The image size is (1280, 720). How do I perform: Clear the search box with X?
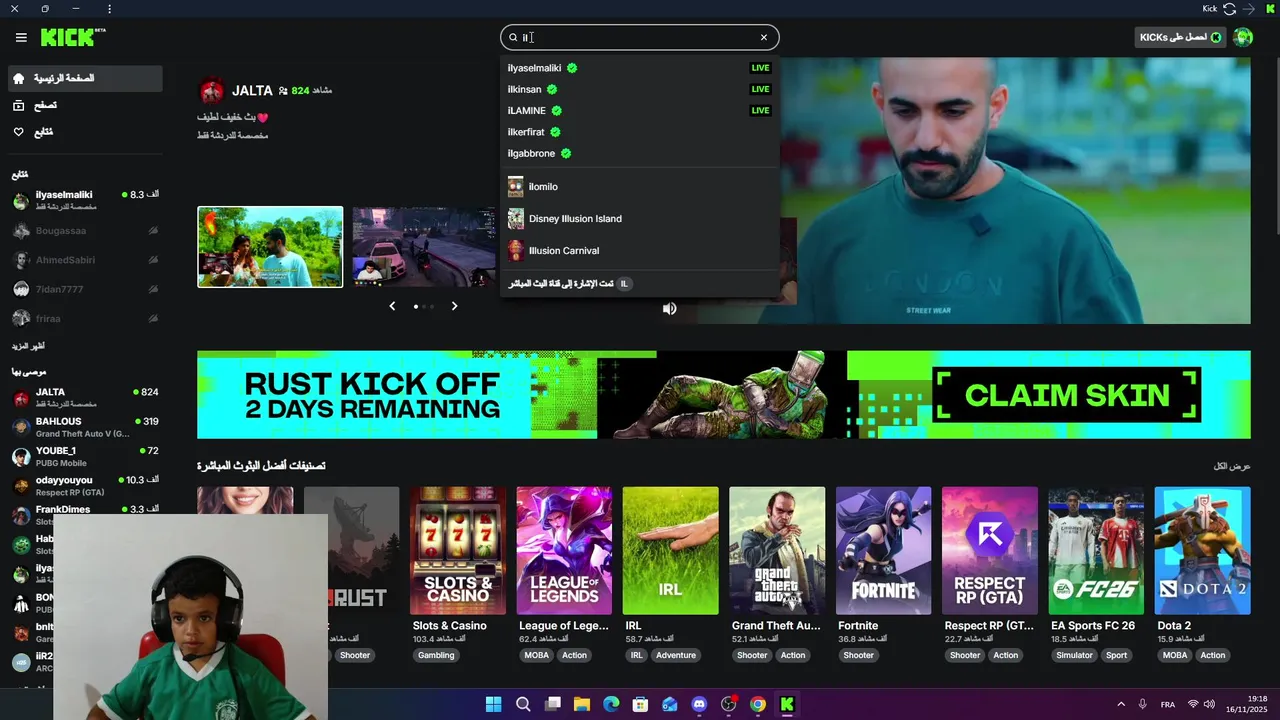pos(764,37)
